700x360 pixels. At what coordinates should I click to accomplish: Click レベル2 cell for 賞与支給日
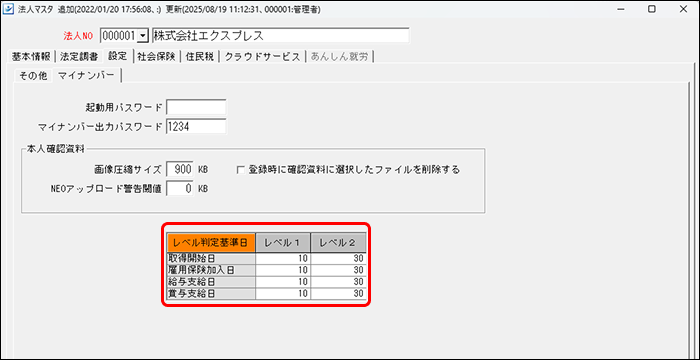[339, 293]
